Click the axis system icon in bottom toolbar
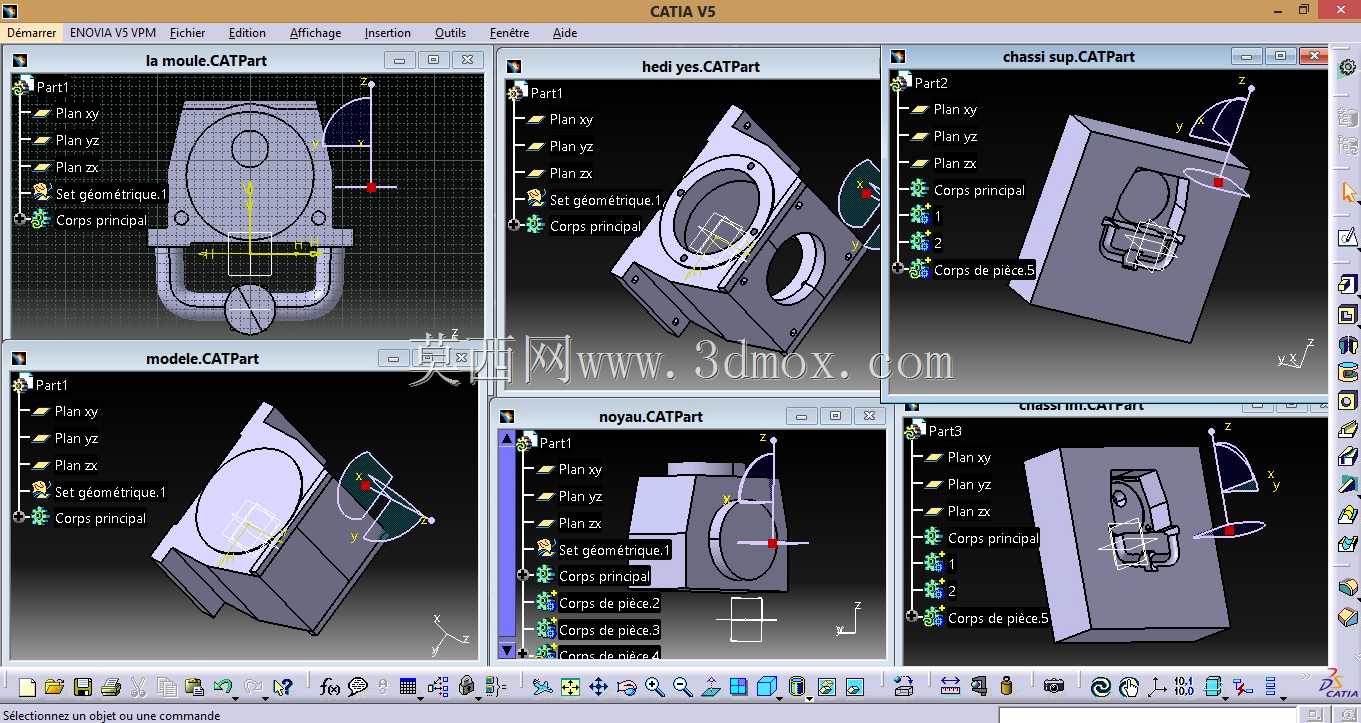 [x=1157, y=687]
